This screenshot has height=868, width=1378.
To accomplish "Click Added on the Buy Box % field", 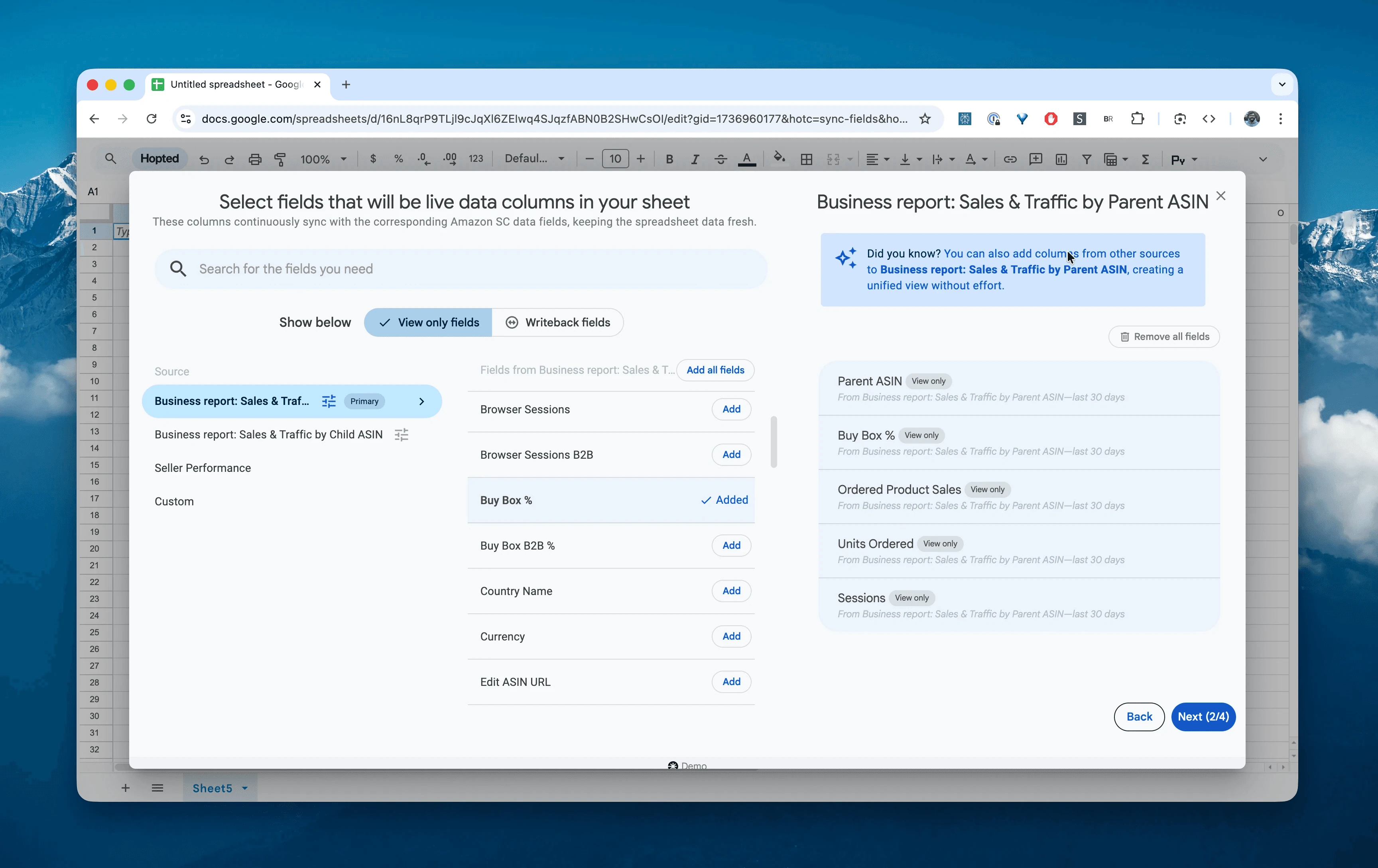I will [725, 500].
